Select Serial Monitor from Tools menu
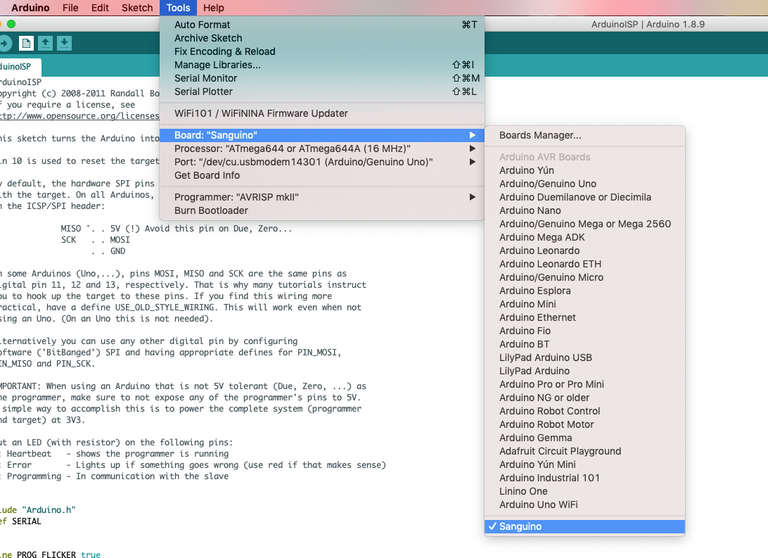 pyautogui.click(x=205, y=78)
